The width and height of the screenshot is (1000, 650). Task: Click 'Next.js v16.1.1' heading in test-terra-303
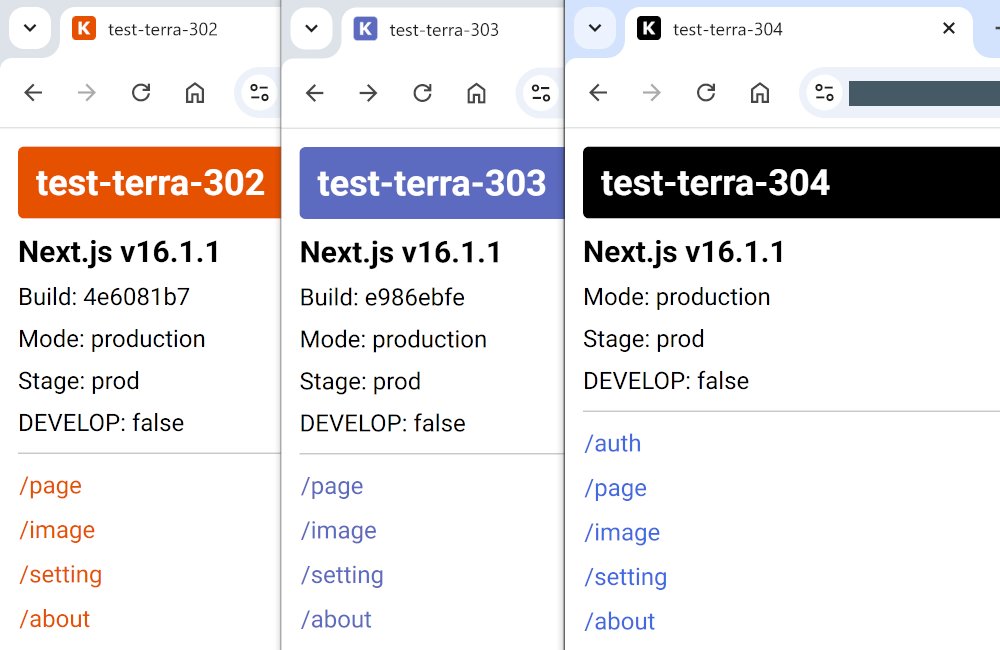[401, 253]
